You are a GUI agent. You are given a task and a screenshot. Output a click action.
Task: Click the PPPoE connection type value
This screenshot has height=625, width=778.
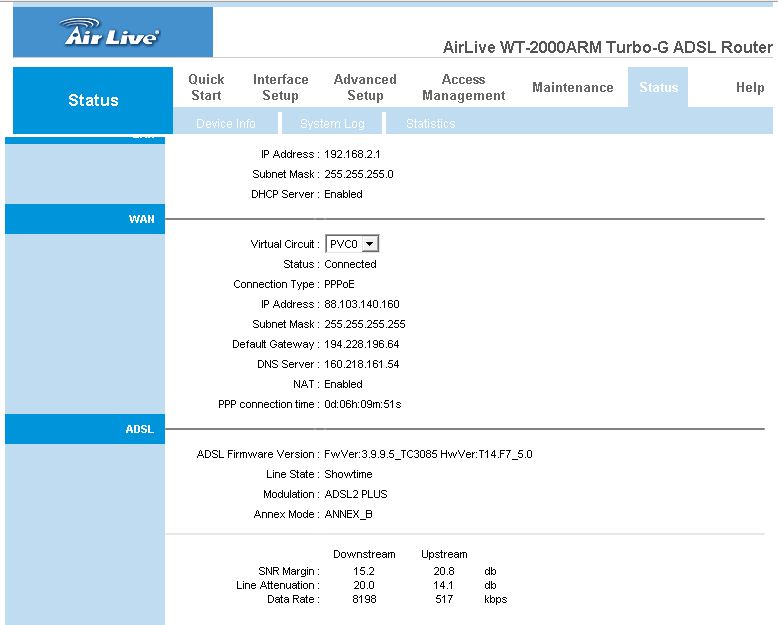tap(339, 284)
